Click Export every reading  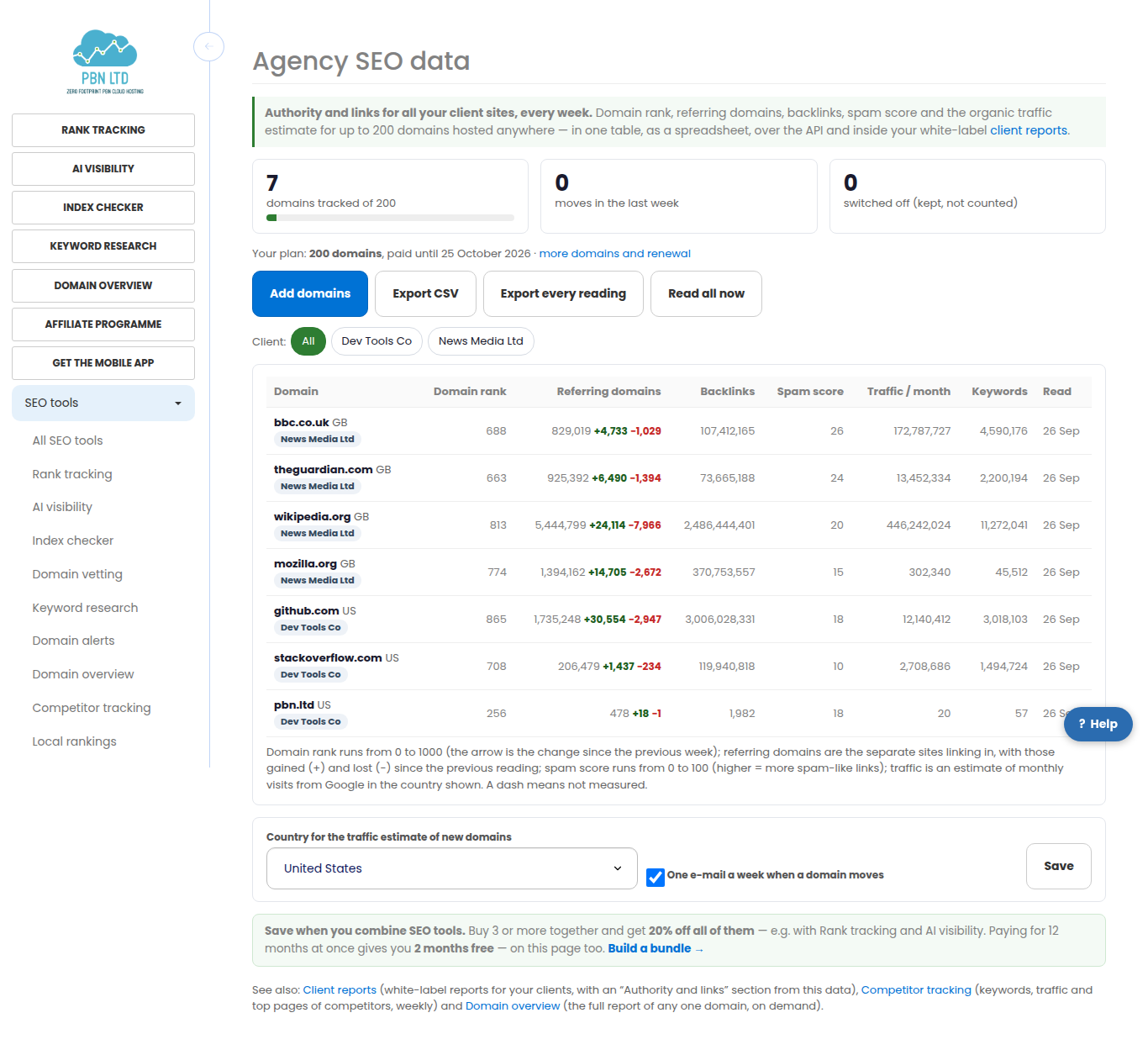(x=563, y=293)
